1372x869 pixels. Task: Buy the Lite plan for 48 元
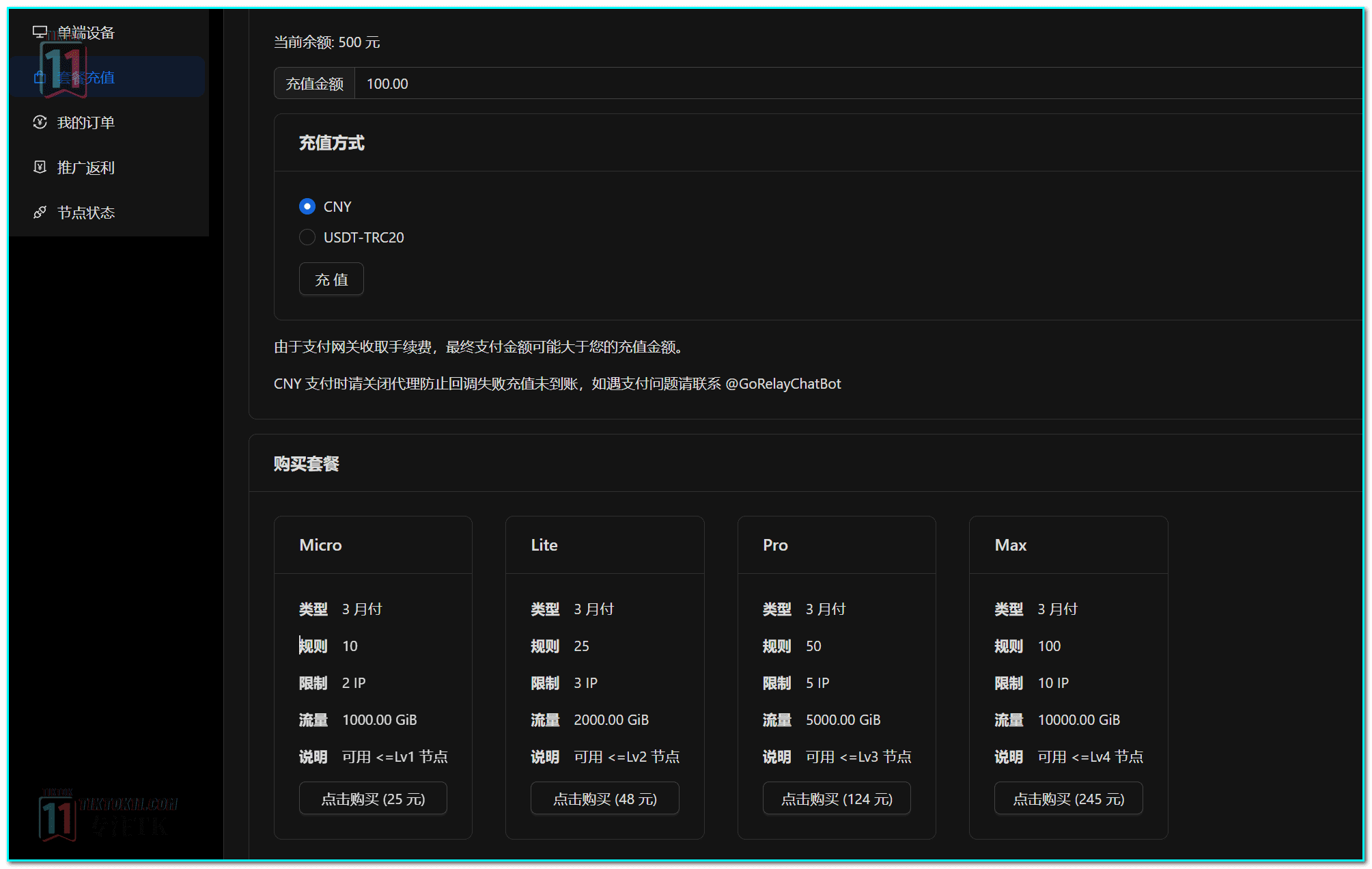click(x=605, y=799)
